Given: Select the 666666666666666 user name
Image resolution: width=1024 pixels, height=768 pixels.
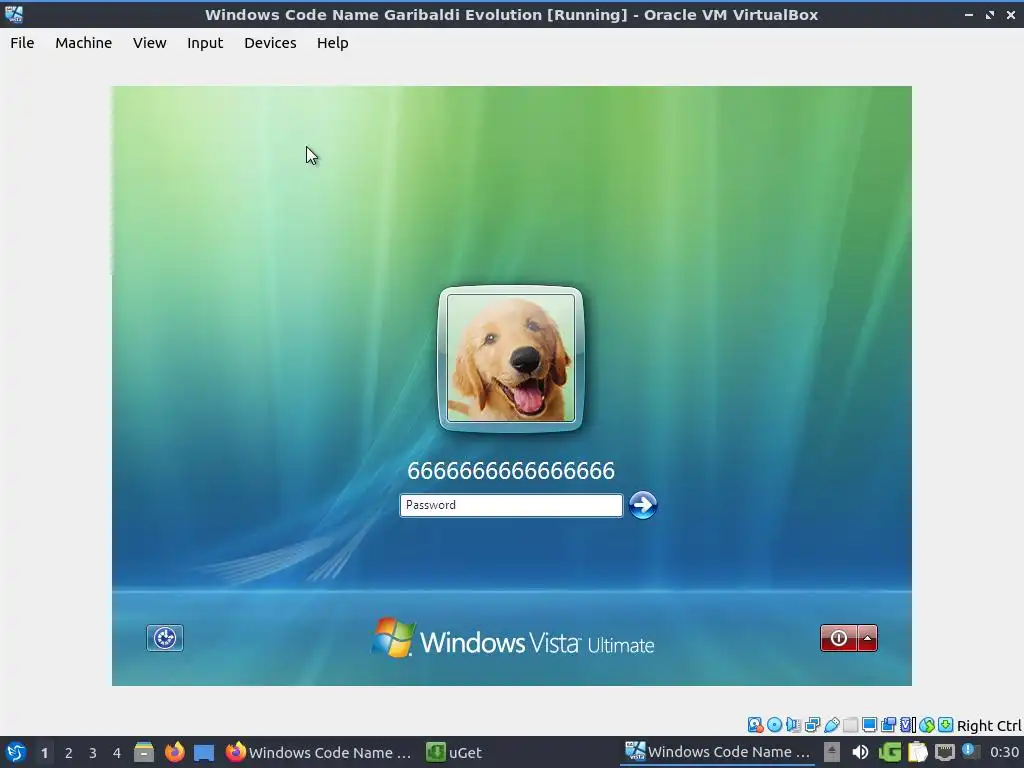Looking at the screenshot, I should (x=511, y=471).
